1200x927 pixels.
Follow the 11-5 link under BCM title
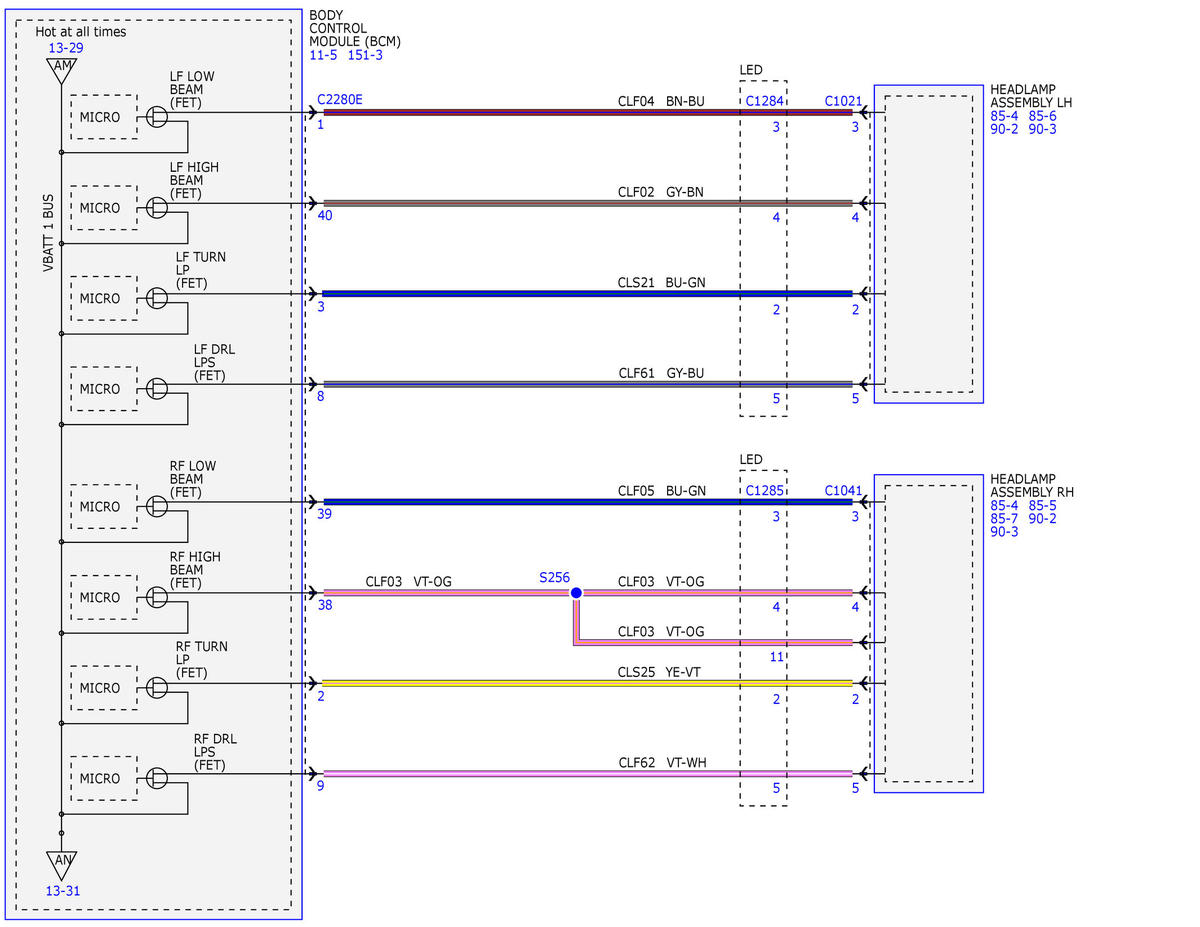[324, 55]
